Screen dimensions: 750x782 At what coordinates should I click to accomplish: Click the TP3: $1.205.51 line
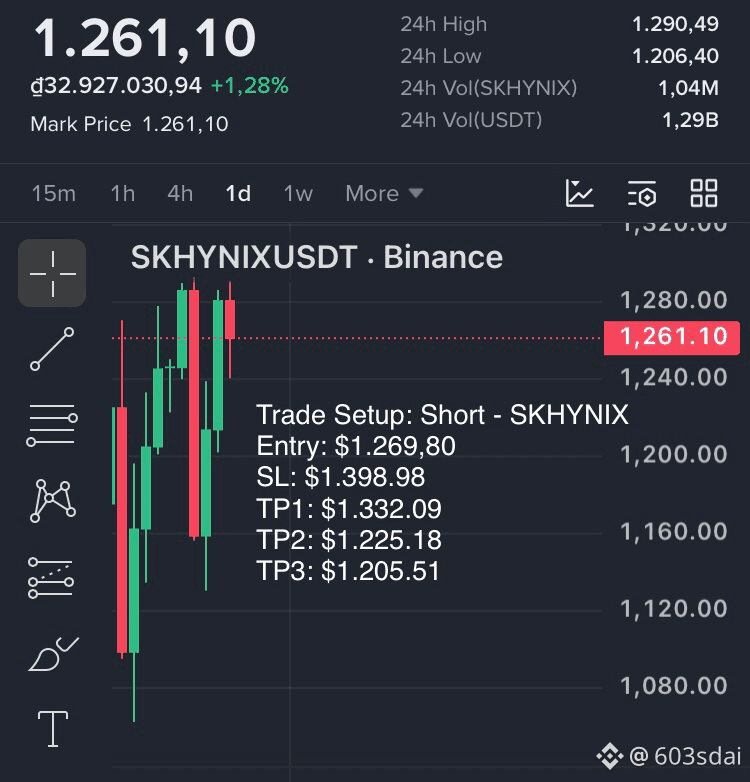point(348,571)
